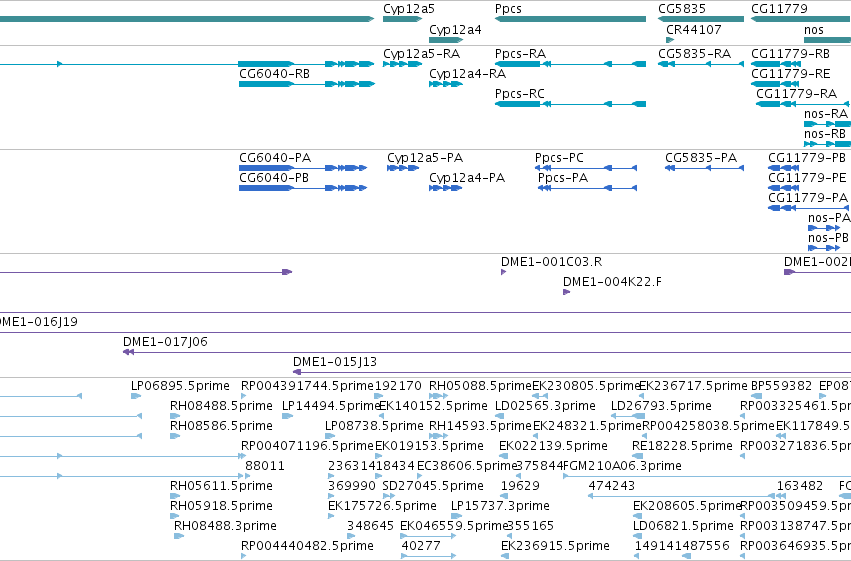Click the CG5835-RA transcript label
851x561 pixels.
(x=694, y=54)
